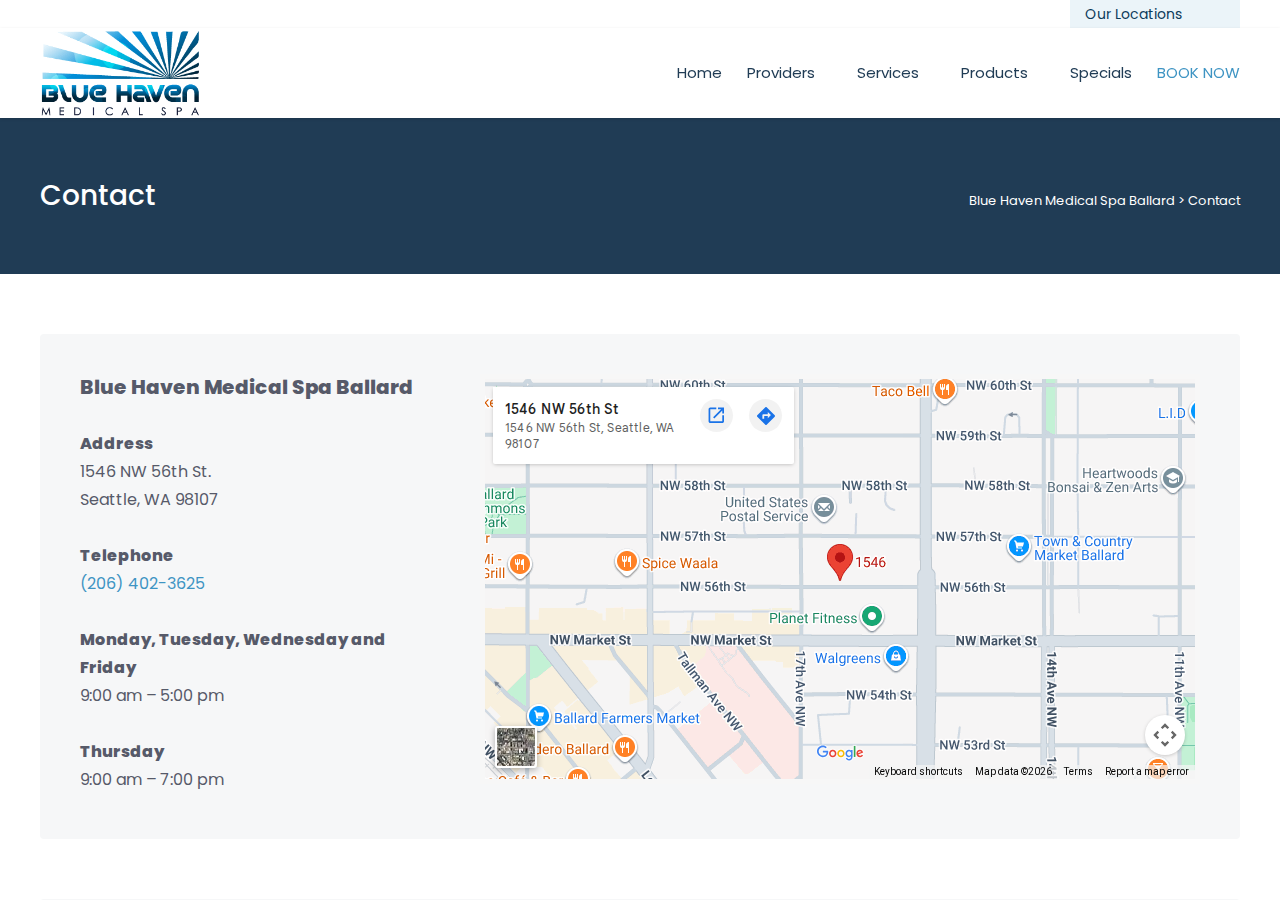
Task: Click the United States Postal Service marker
Action: pyautogui.click(x=824, y=508)
